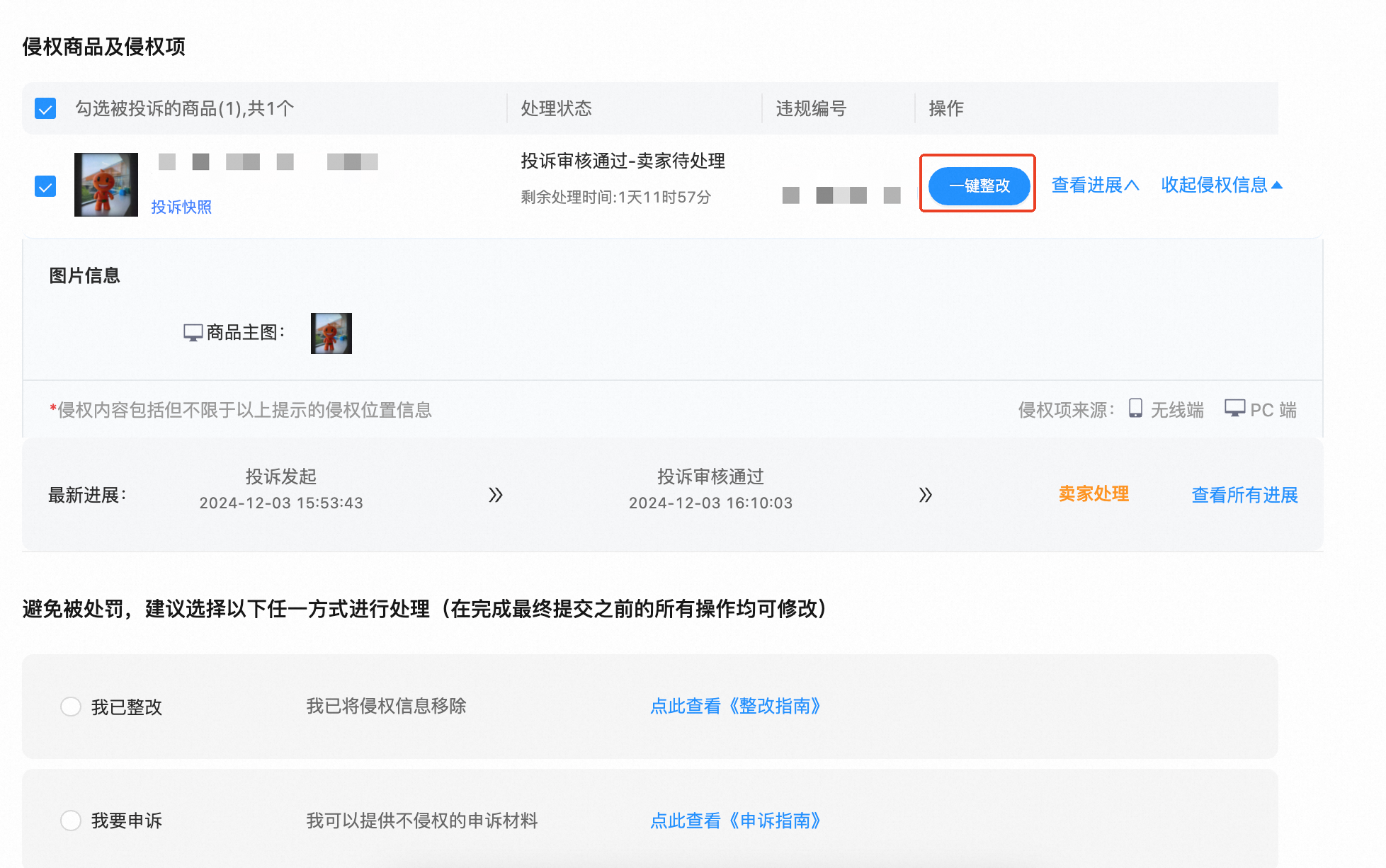Click the 违规编号 column header

click(811, 108)
